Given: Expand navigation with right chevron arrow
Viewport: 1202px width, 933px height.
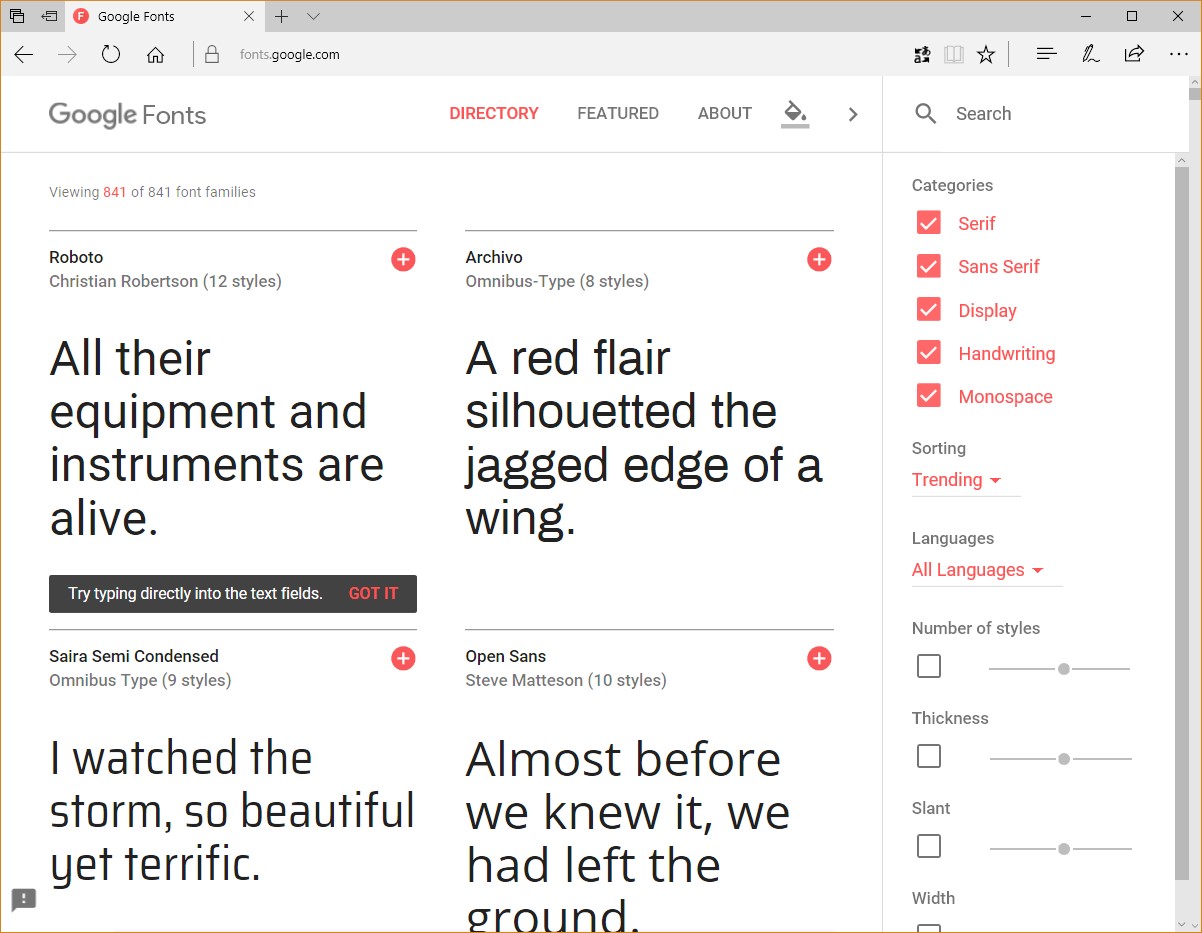Looking at the screenshot, I should (x=853, y=114).
